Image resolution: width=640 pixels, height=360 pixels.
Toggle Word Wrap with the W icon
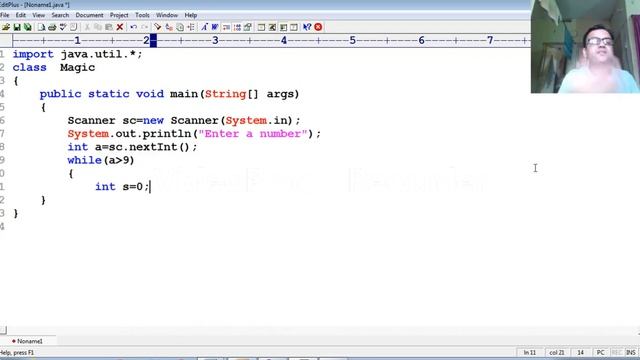pyautogui.click(x=215, y=27)
